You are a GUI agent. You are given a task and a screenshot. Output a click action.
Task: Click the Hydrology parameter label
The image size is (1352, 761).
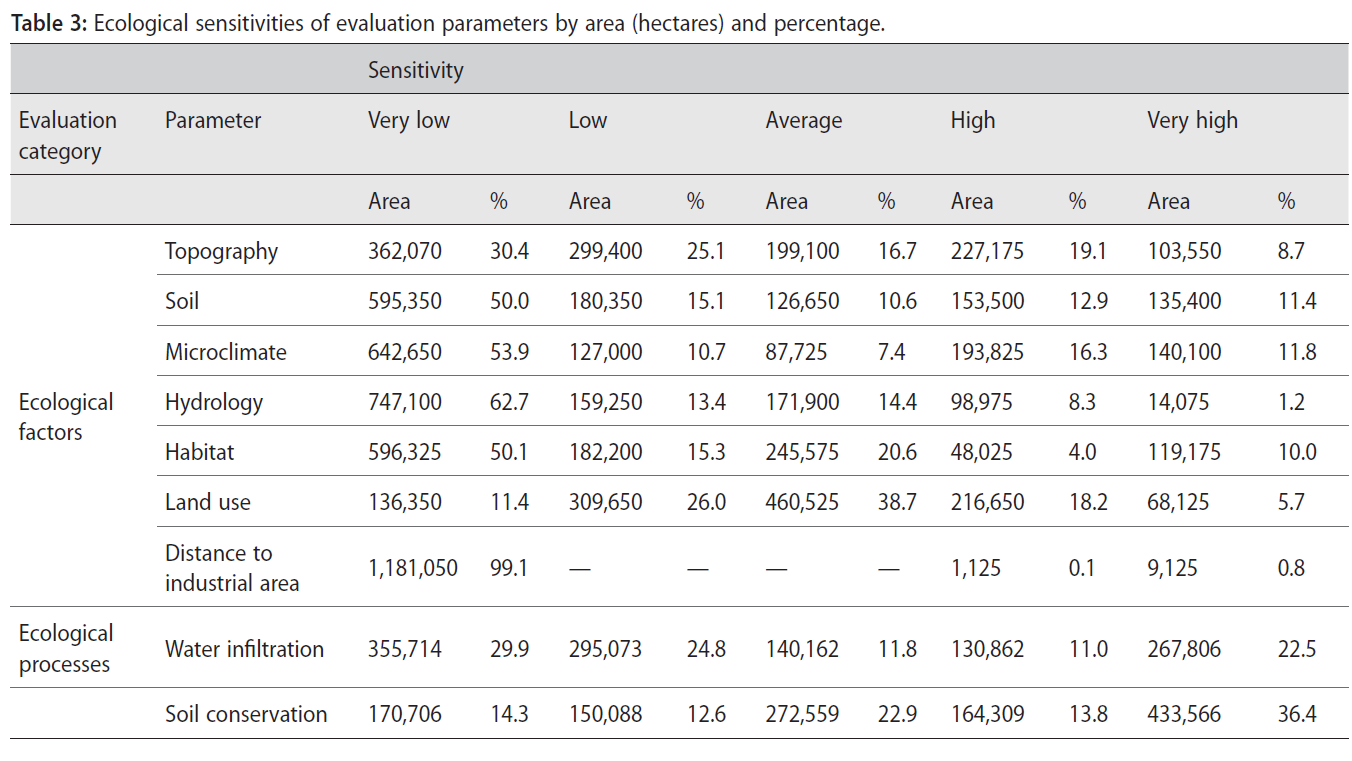pyautogui.click(x=213, y=402)
